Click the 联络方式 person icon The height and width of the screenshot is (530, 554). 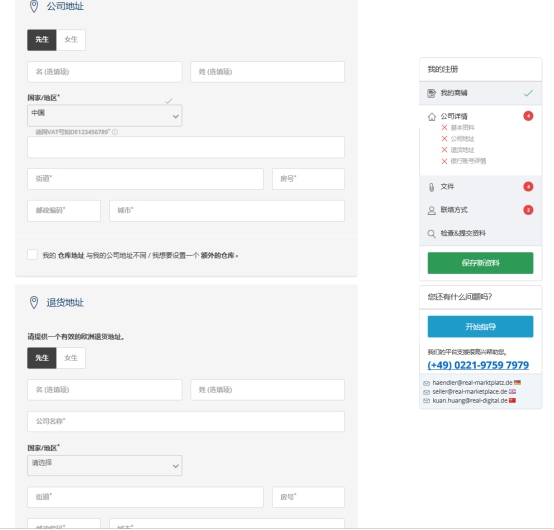tap(431, 211)
